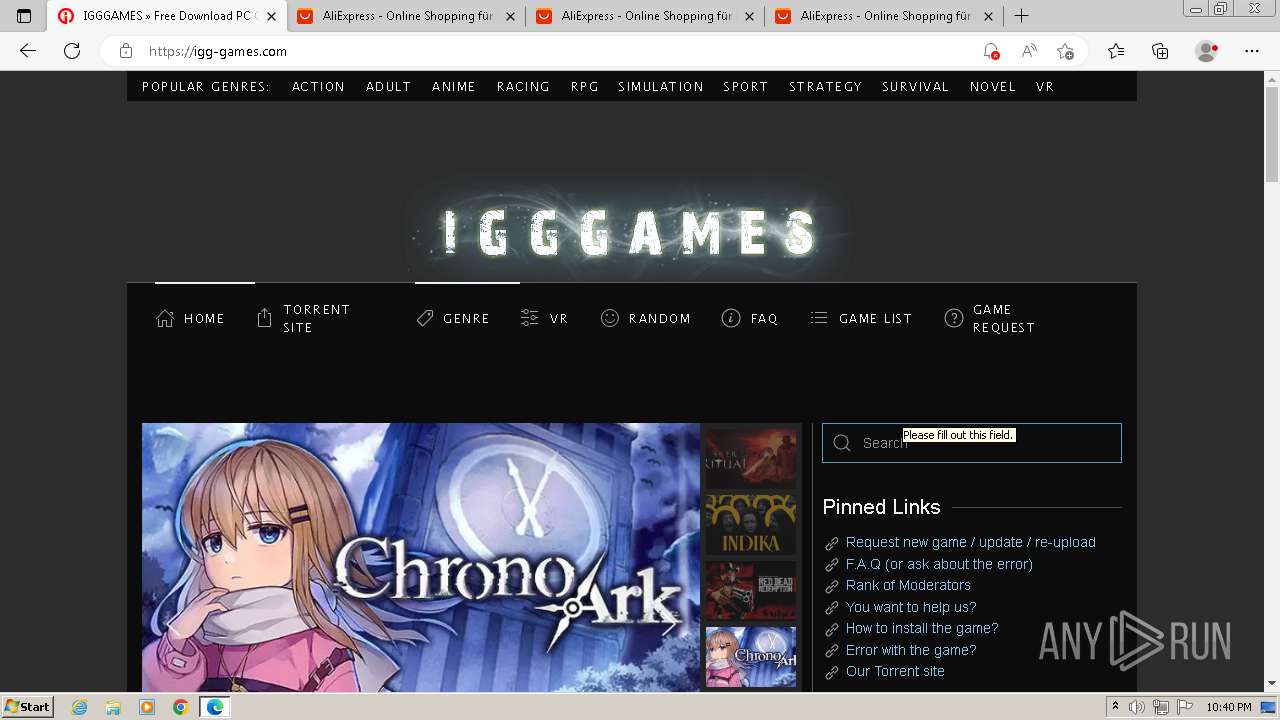Open GAME LIST nav item
Viewport: 1280px width, 720px height.
[x=861, y=318]
